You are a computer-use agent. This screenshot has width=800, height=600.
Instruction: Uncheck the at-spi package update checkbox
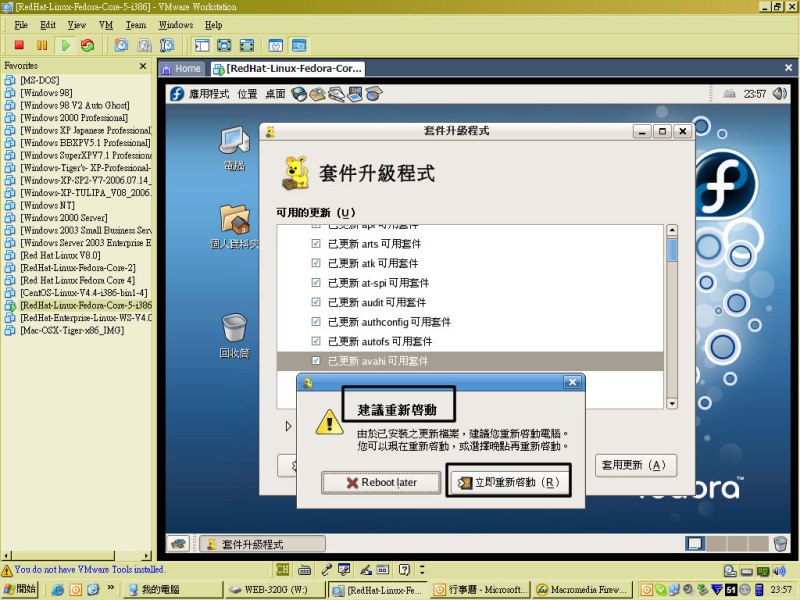point(316,282)
